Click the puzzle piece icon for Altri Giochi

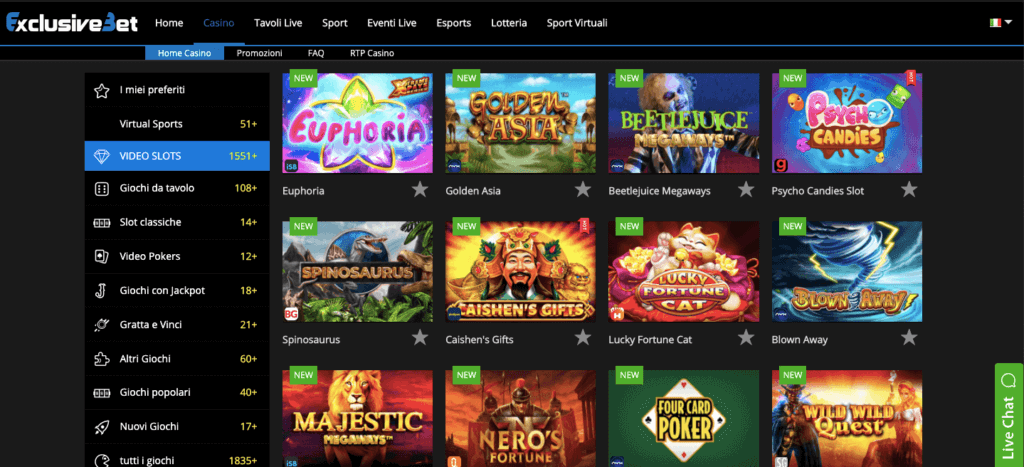coord(101,359)
